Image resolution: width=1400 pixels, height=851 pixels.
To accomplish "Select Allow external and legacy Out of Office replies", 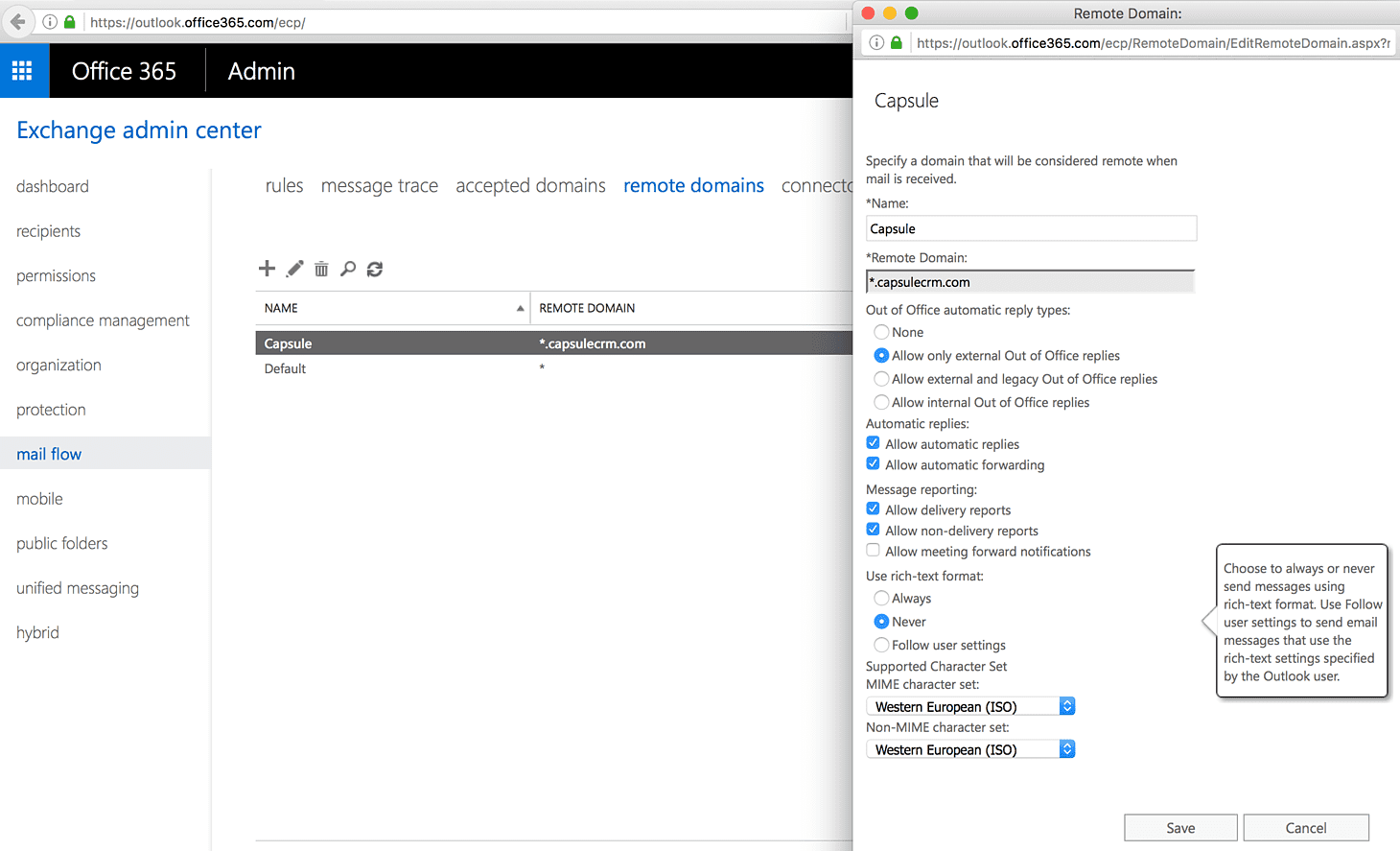I will point(881,379).
